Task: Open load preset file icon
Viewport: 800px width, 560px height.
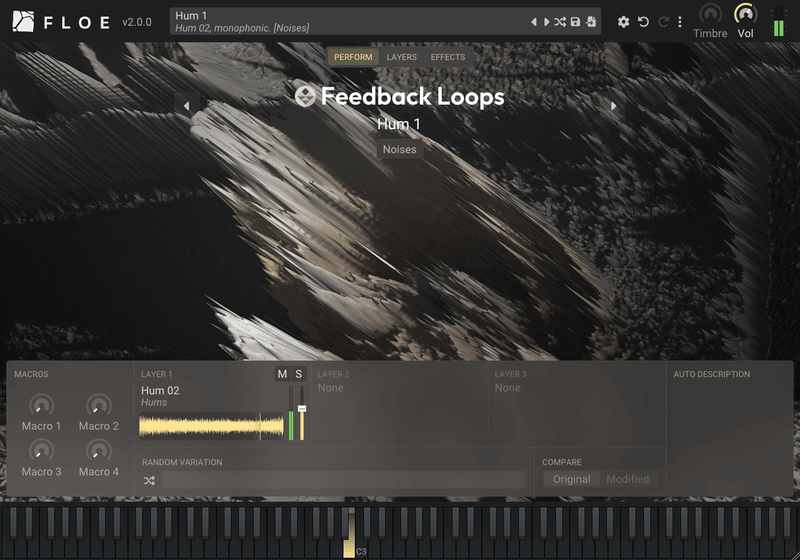Action: [x=591, y=22]
